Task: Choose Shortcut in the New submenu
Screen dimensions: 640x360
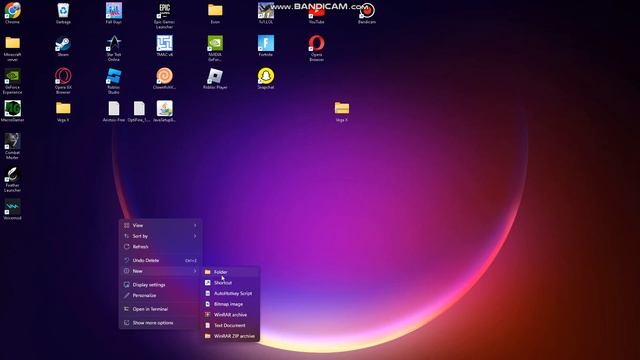Action: 231,282
